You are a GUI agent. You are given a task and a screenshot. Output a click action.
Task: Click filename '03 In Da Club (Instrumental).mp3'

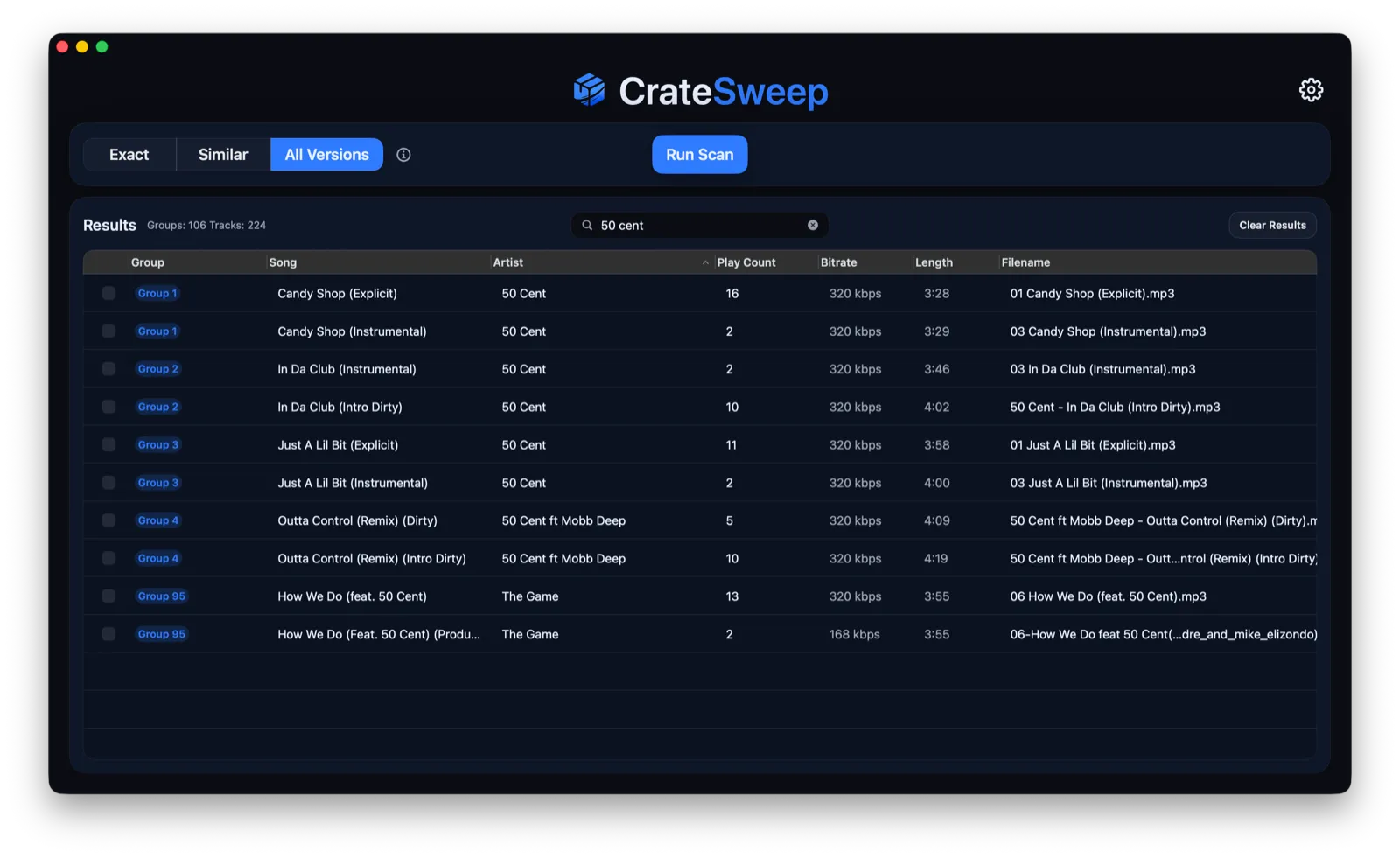(x=1102, y=369)
